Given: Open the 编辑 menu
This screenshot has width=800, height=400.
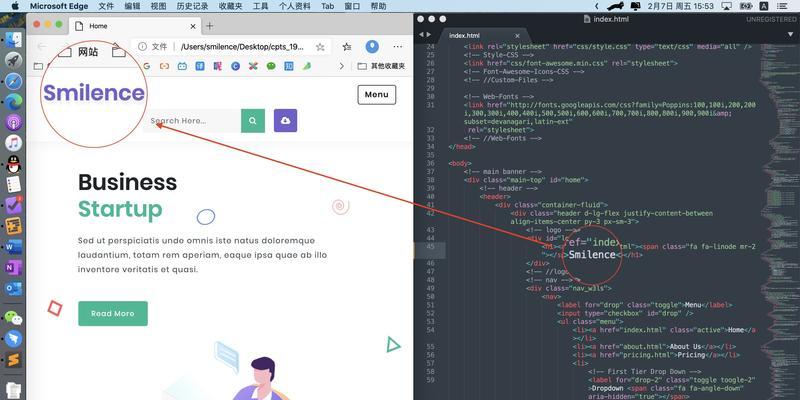Looking at the screenshot, I should coord(133,6).
